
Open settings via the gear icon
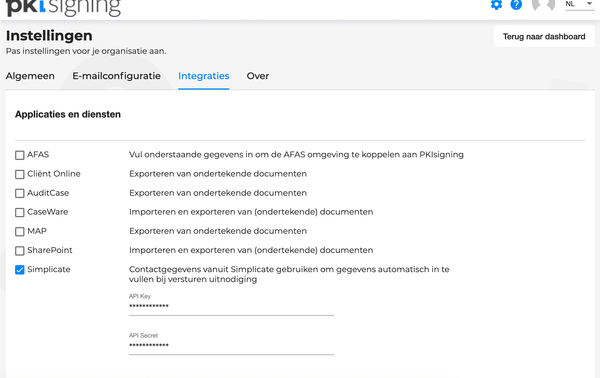coord(496,5)
